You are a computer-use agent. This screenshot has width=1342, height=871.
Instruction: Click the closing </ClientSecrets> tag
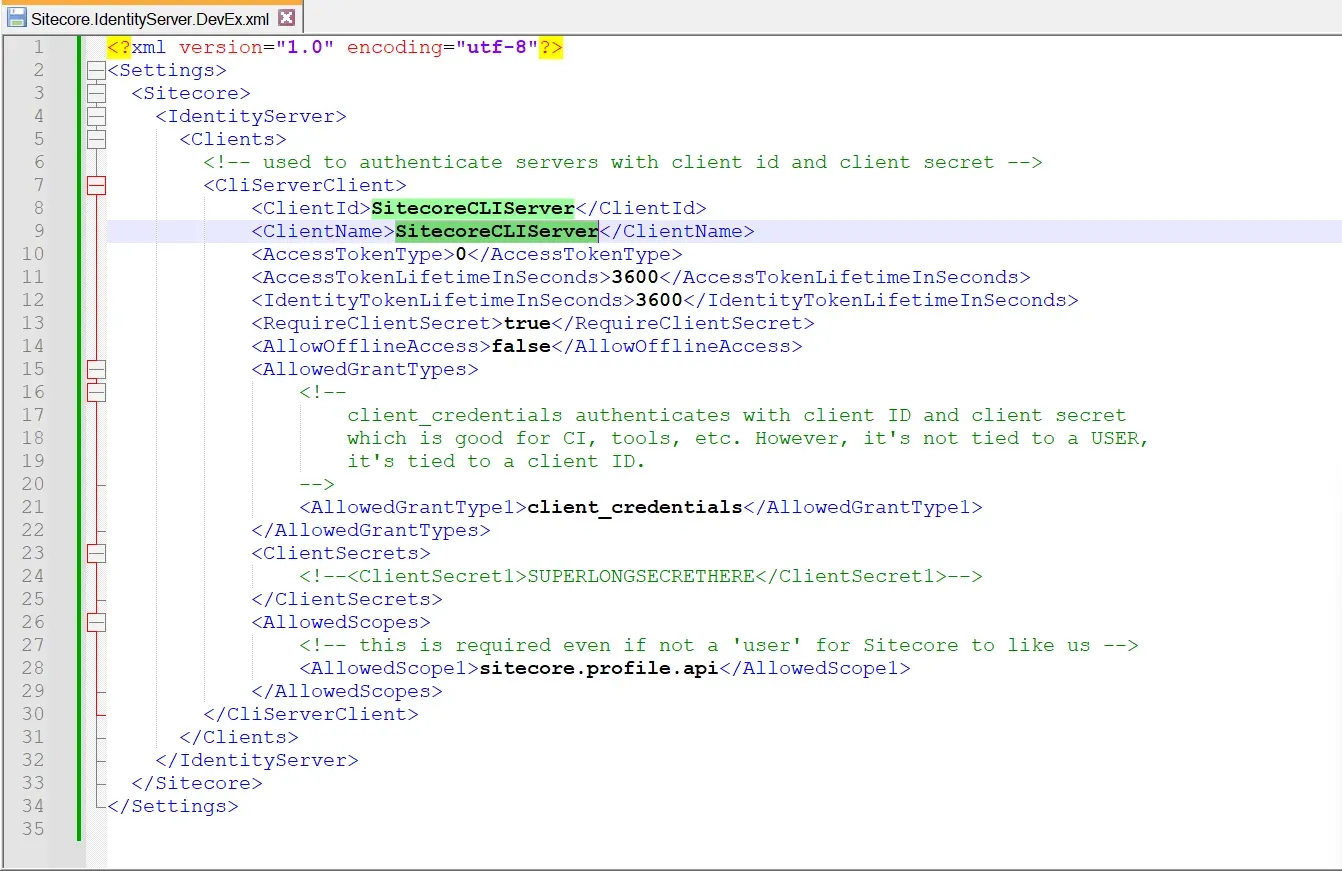click(347, 599)
